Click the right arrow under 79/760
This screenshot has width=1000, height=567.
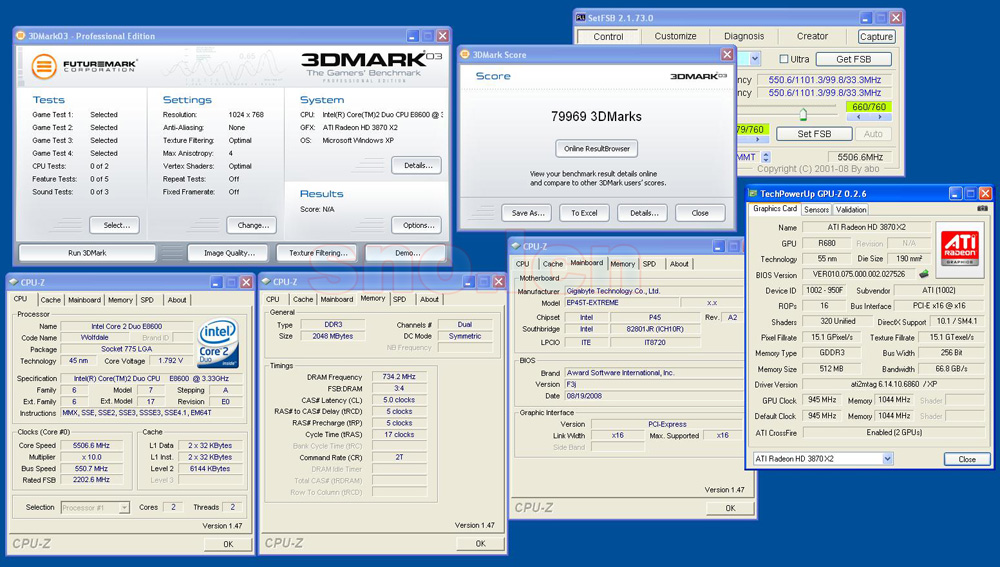757,139
